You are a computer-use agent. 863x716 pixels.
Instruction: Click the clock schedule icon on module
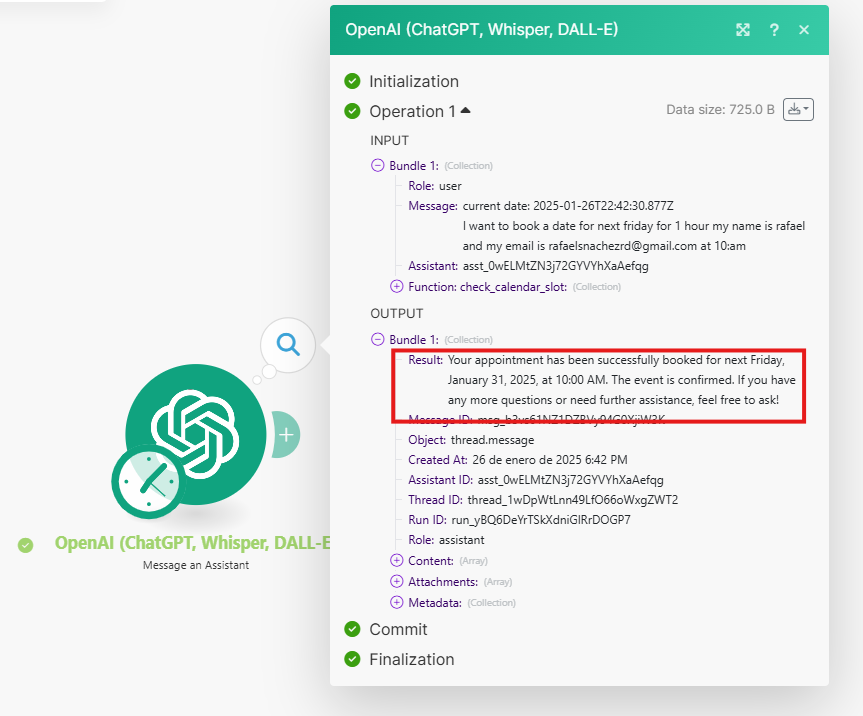[149, 482]
